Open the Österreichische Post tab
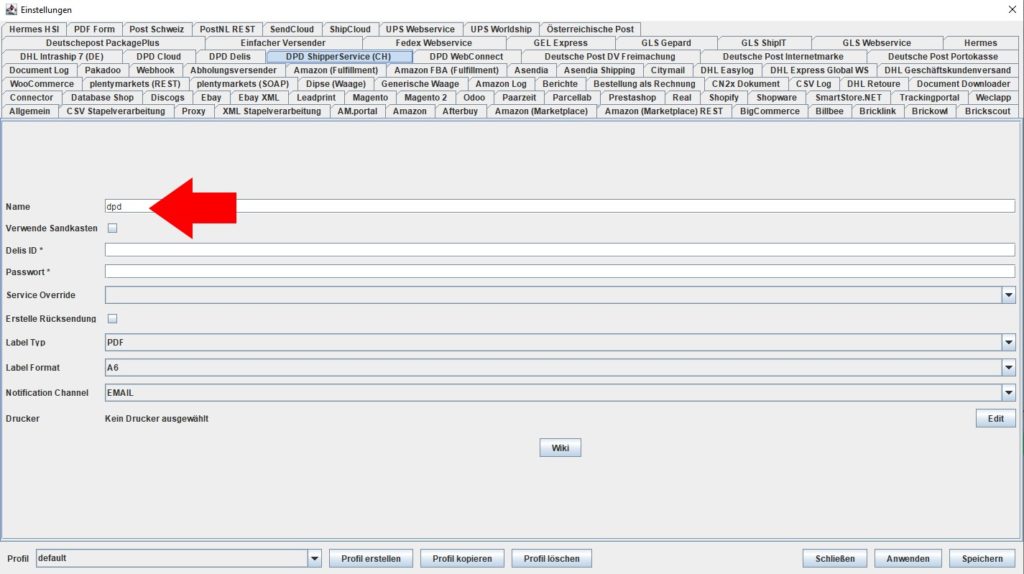This screenshot has height=574, width=1024. (x=590, y=29)
